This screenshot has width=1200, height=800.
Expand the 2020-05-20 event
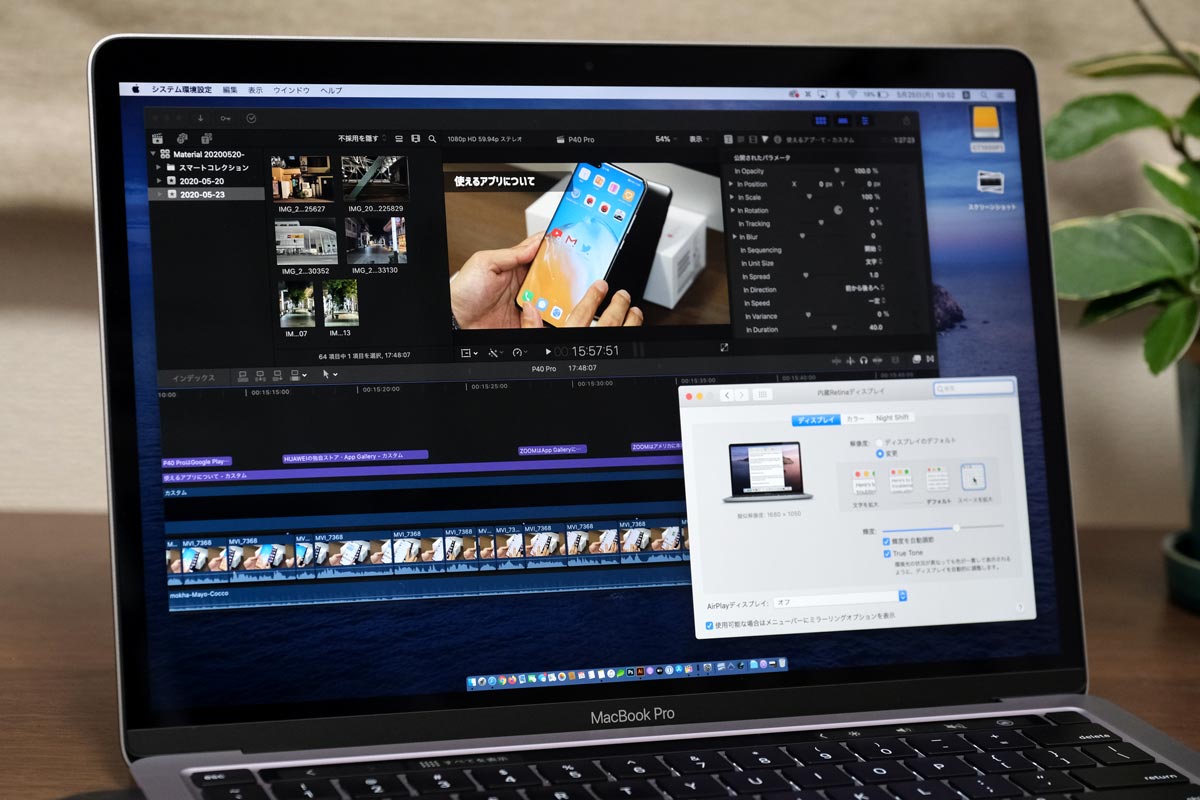[159, 181]
